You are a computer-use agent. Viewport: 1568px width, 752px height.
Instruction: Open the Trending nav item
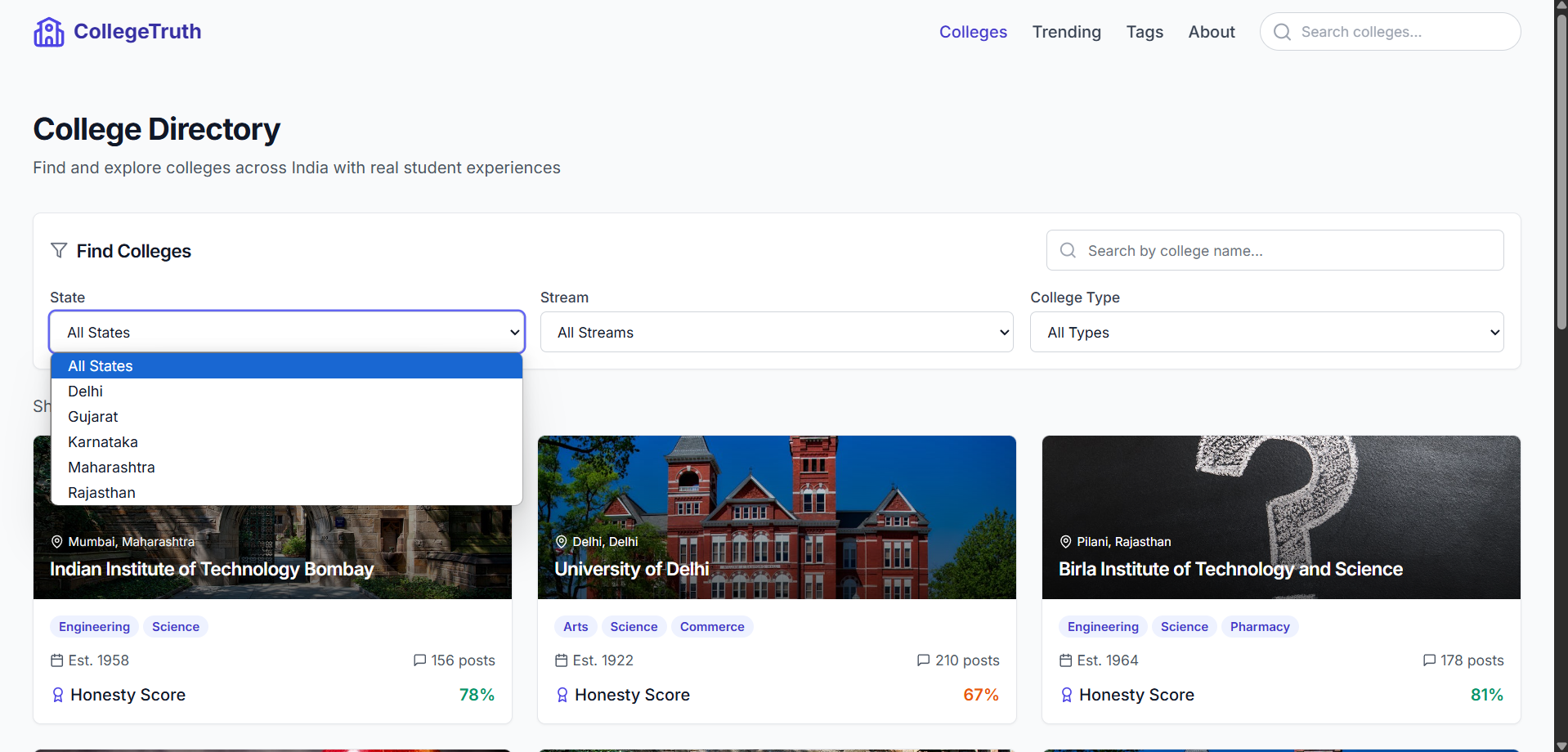[x=1067, y=32]
